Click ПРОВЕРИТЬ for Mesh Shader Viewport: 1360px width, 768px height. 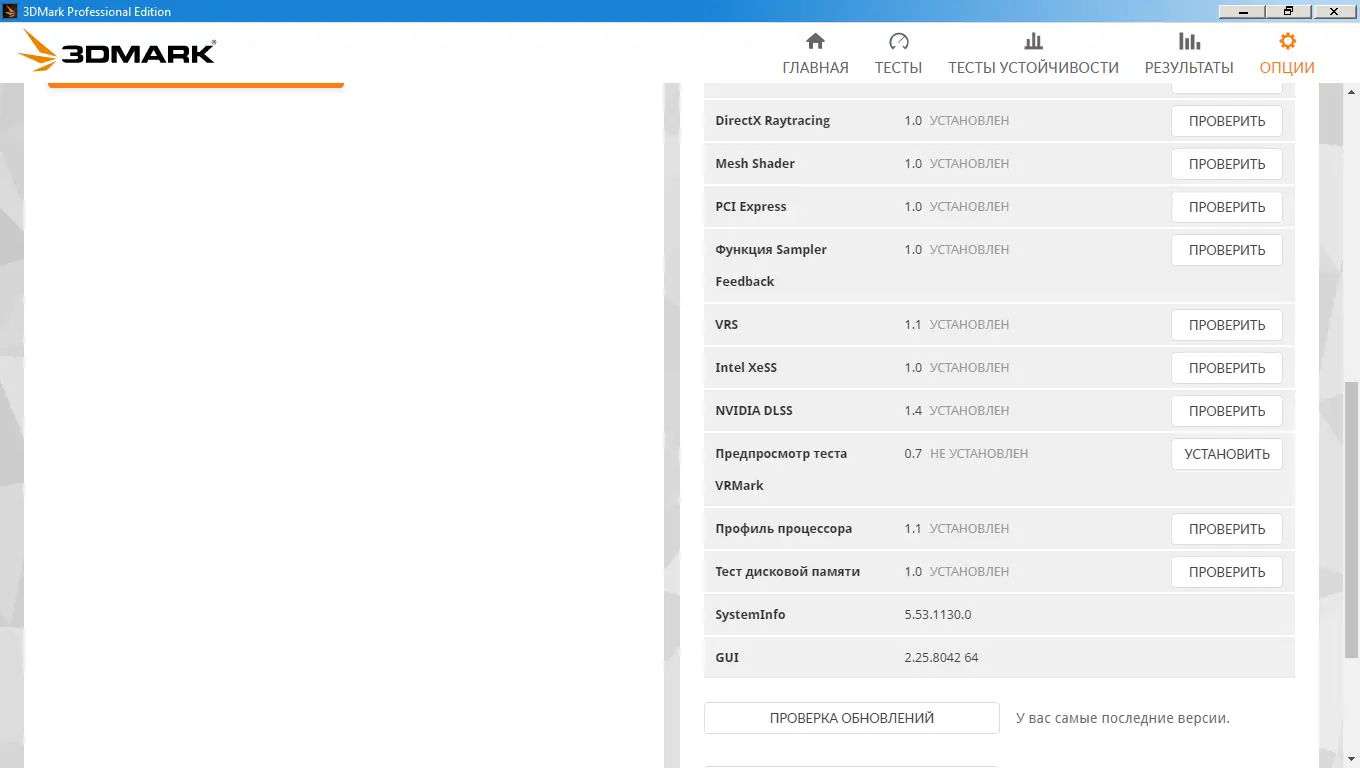[x=1227, y=164]
